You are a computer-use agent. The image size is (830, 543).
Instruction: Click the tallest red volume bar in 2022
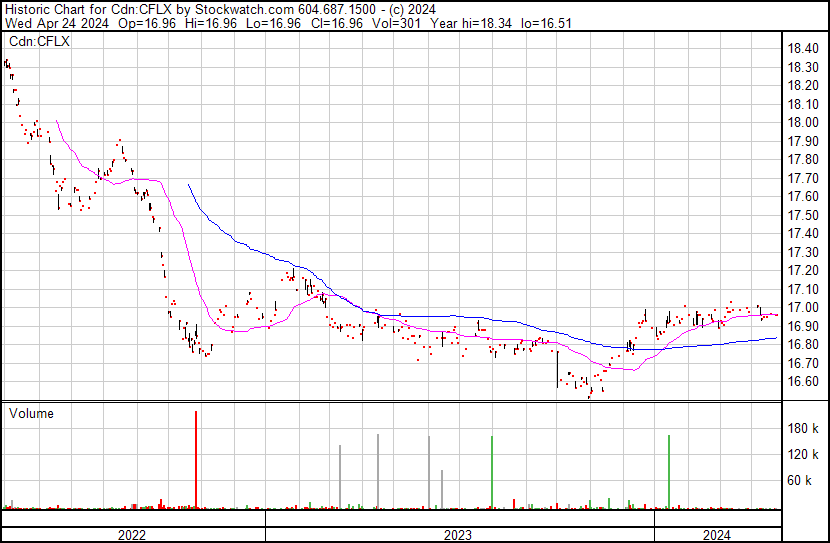click(x=196, y=460)
